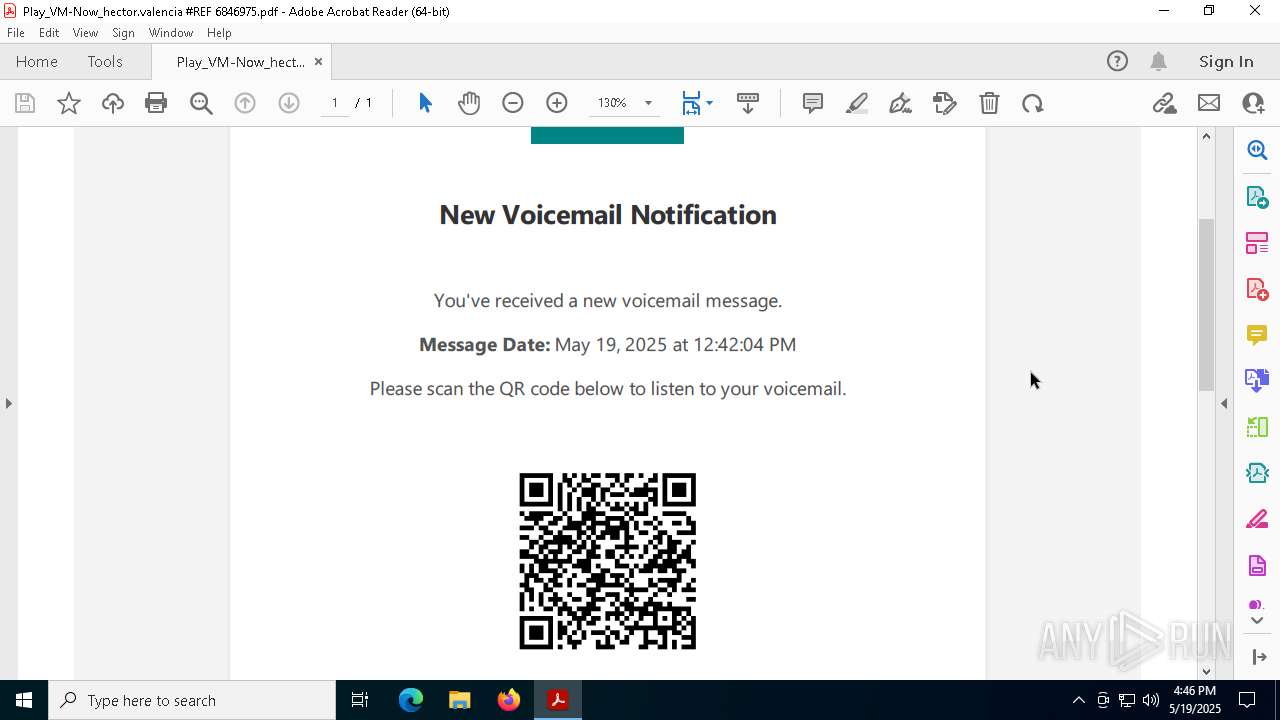This screenshot has width=1280, height=720.
Task: Star this file as a favorite
Action: (x=69, y=103)
